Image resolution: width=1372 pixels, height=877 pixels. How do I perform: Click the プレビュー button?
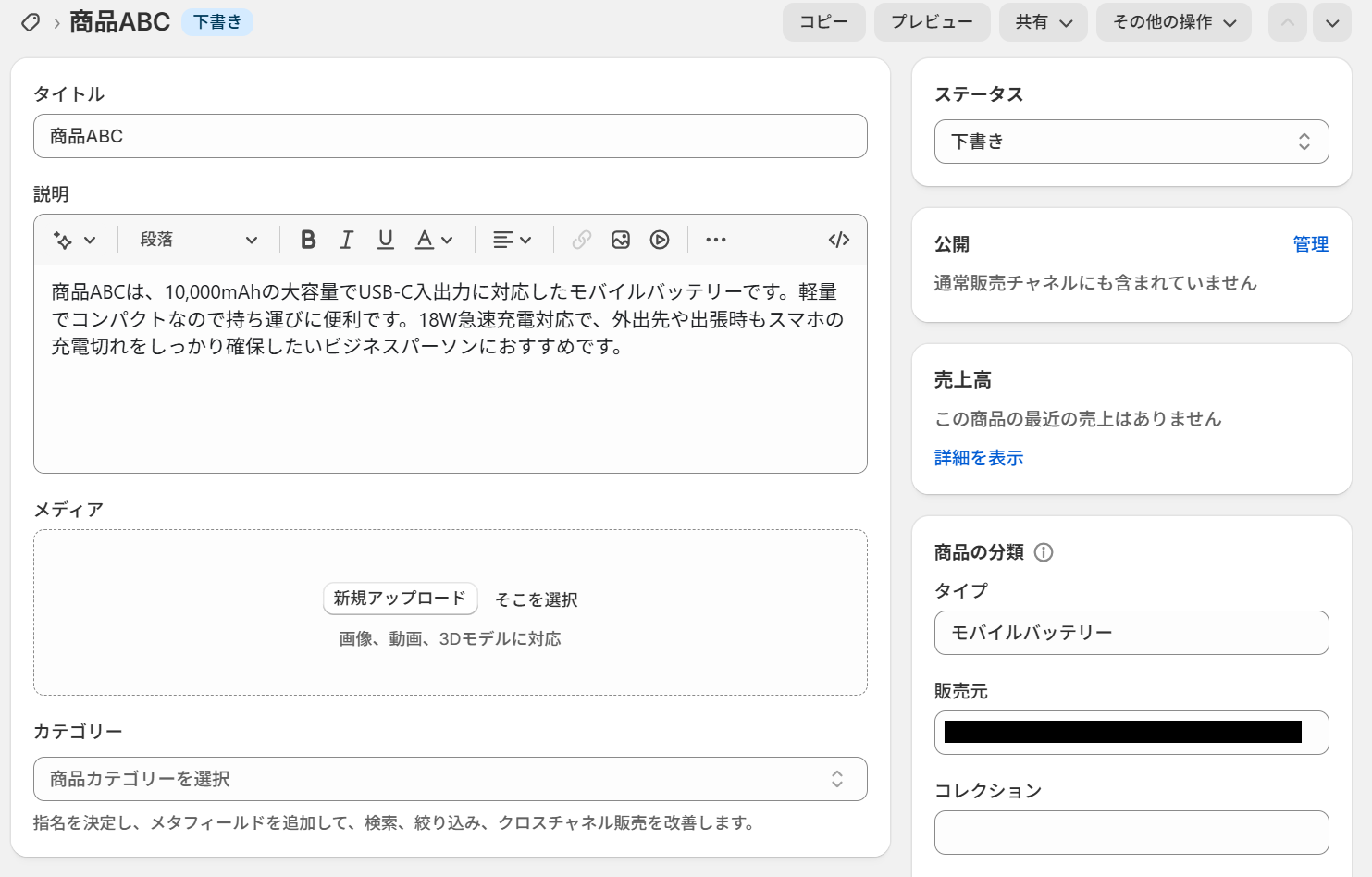[x=932, y=22]
